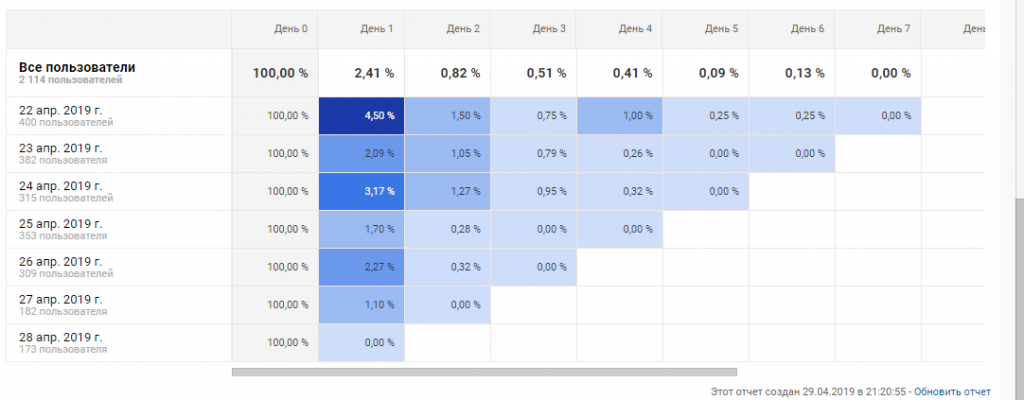Select the "День 1" column header
This screenshot has width=1024, height=400.
click(x=376, y=29)
